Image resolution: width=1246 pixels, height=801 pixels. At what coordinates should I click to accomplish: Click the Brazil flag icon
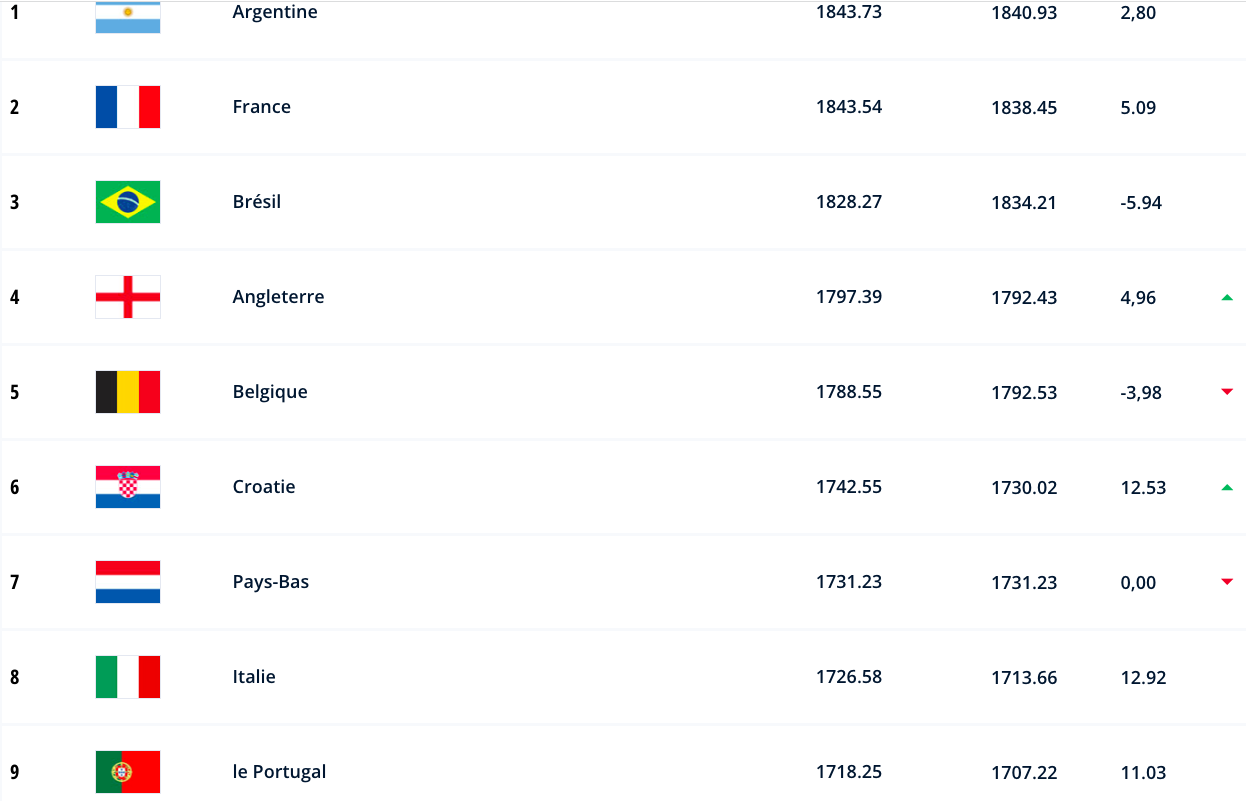[128, 202]
